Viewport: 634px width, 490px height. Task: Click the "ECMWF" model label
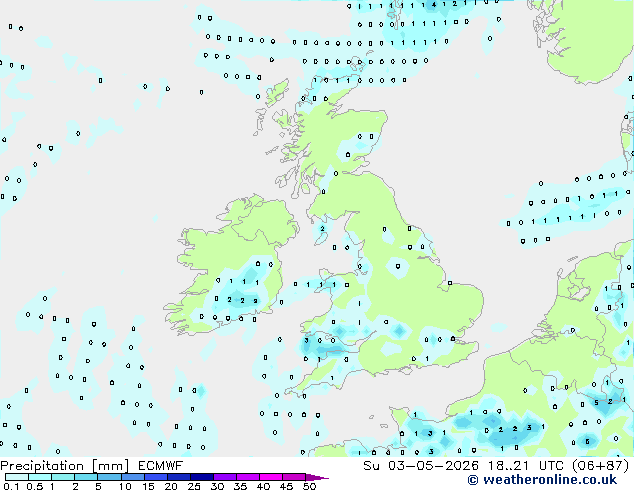[x=161, y=466]
